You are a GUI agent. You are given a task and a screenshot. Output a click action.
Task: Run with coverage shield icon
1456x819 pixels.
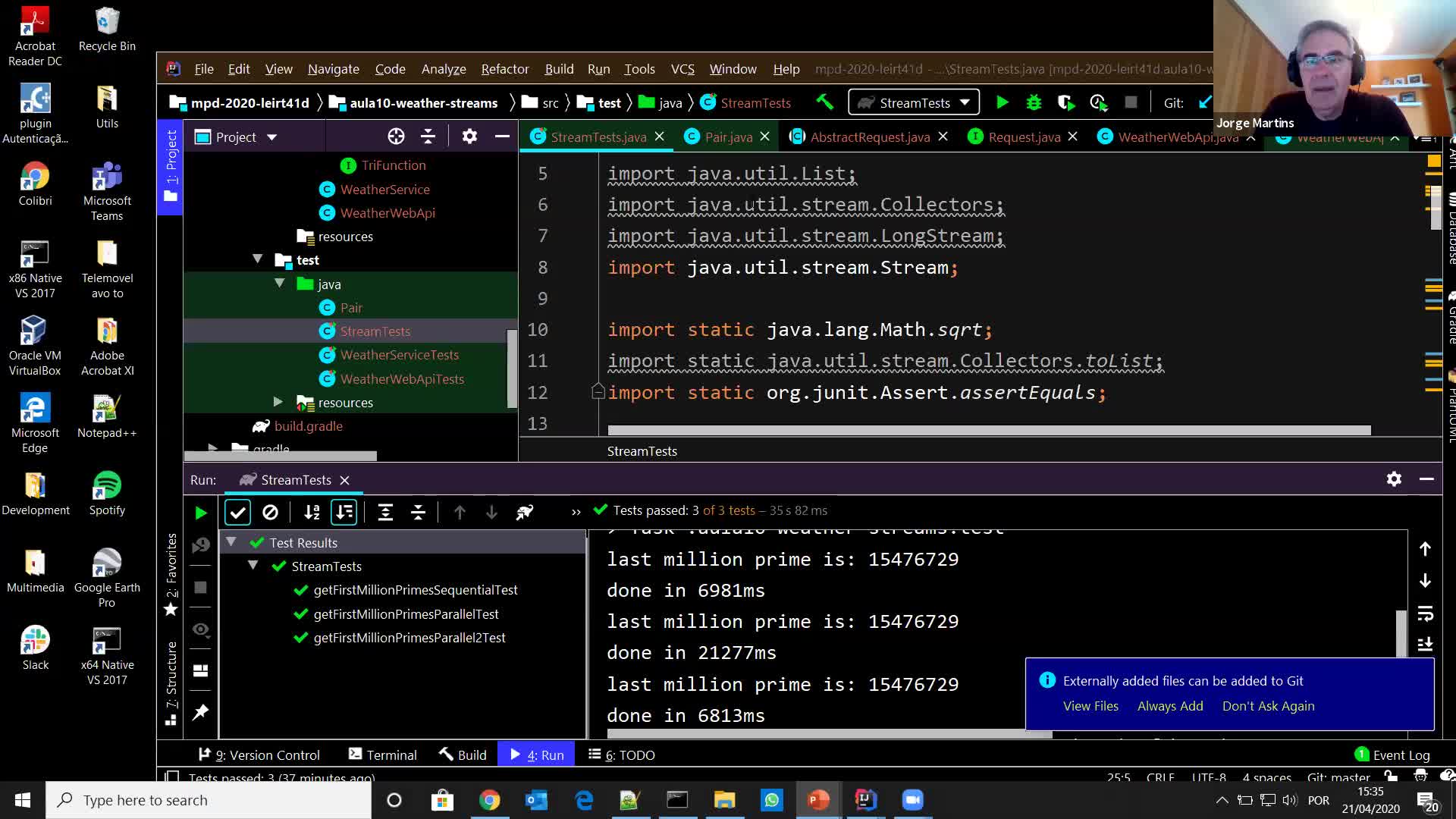point(1065,102)
